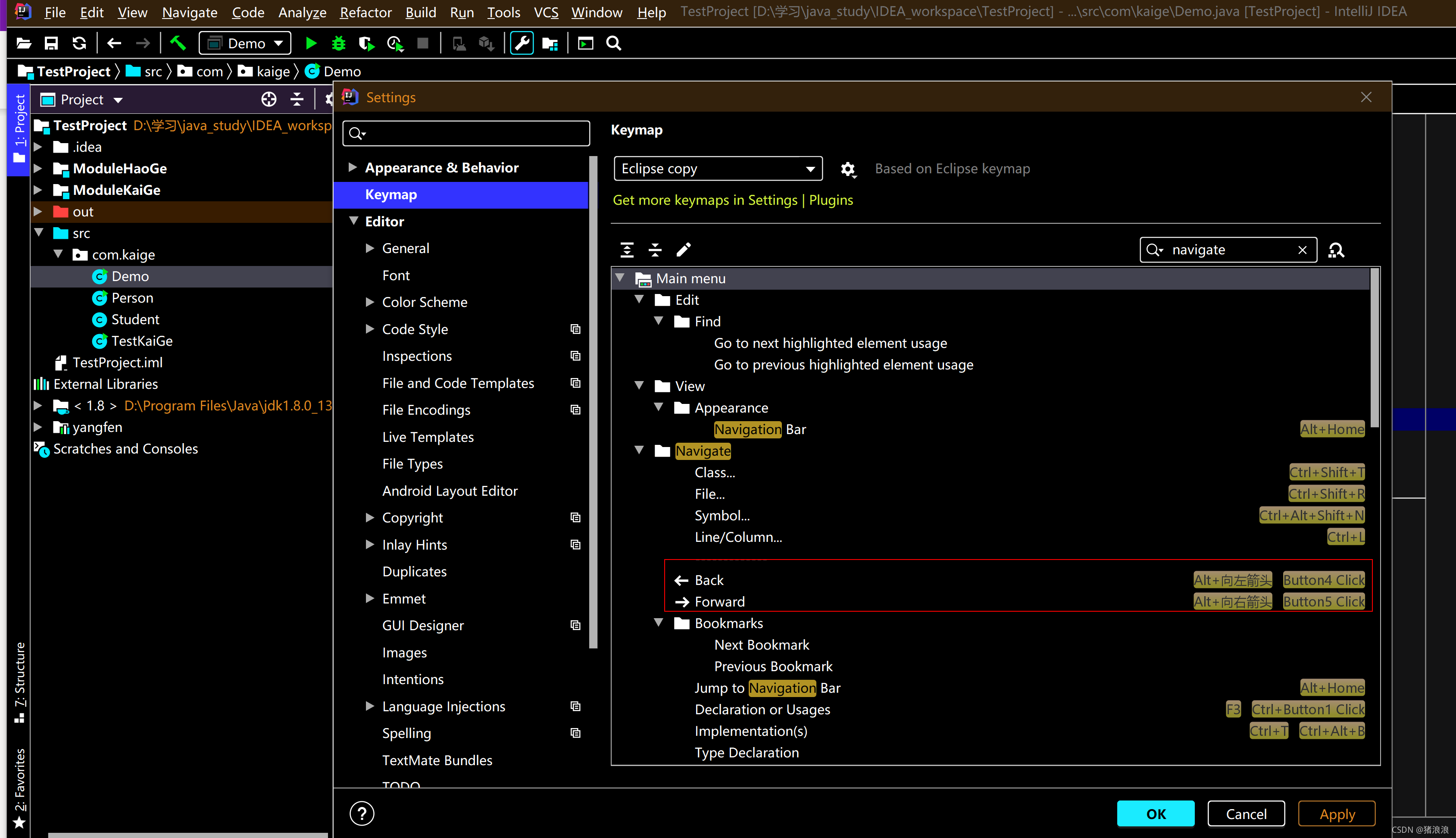This screenshot has height=838, width=1456.
Task: Click Expand All in keymap toolbar
Action: 627,250
